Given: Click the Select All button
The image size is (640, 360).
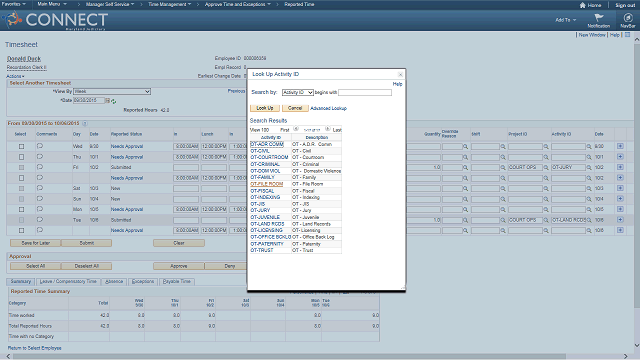Looking at the screenshot, I should (36, 266).
